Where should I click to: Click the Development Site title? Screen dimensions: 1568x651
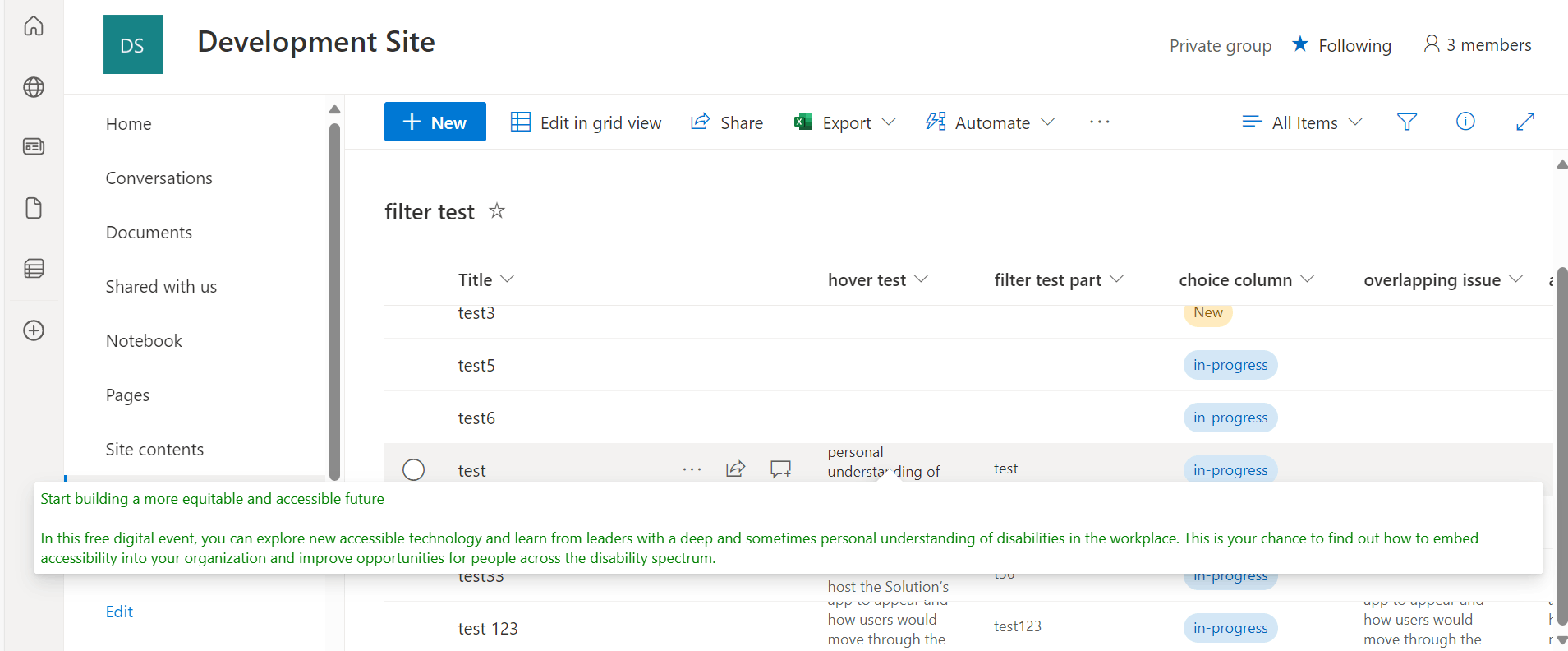[x=316, y=42]
